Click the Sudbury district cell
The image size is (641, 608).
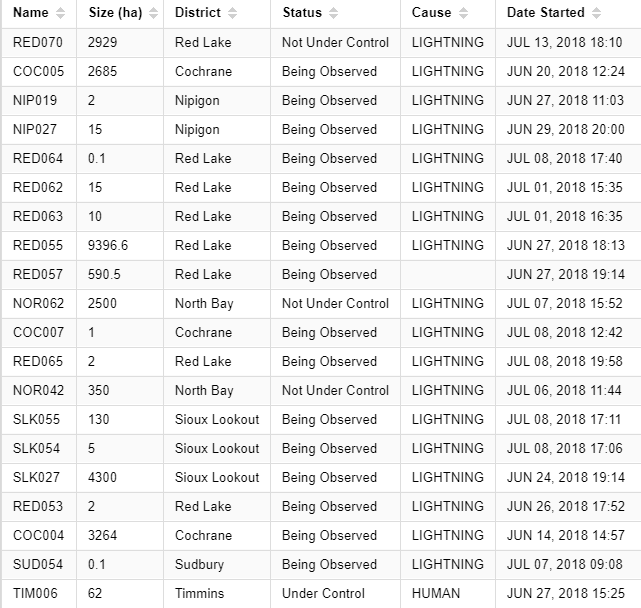[x=200, y=565]
